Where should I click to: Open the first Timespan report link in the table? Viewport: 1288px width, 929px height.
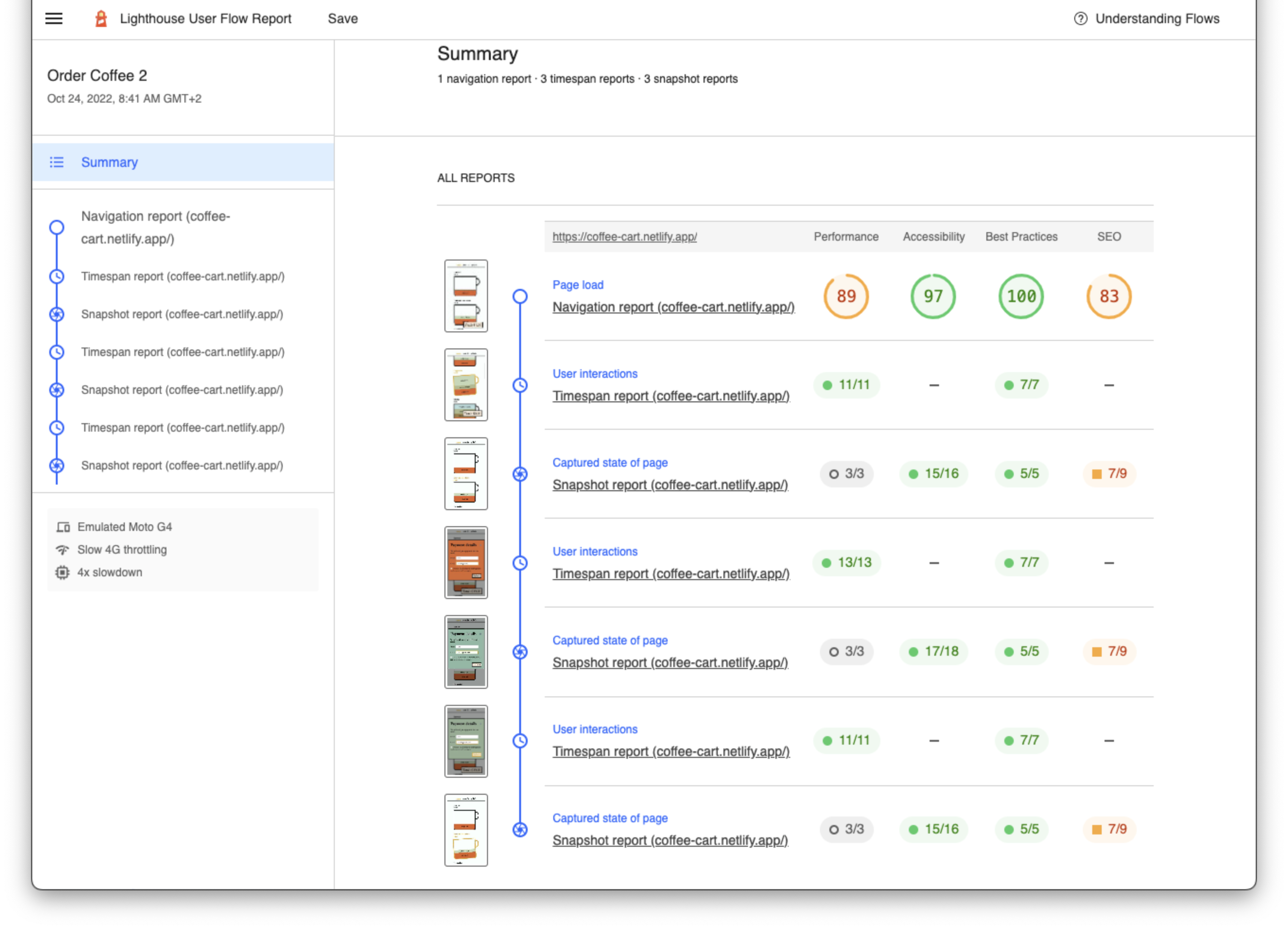[671, 396]
